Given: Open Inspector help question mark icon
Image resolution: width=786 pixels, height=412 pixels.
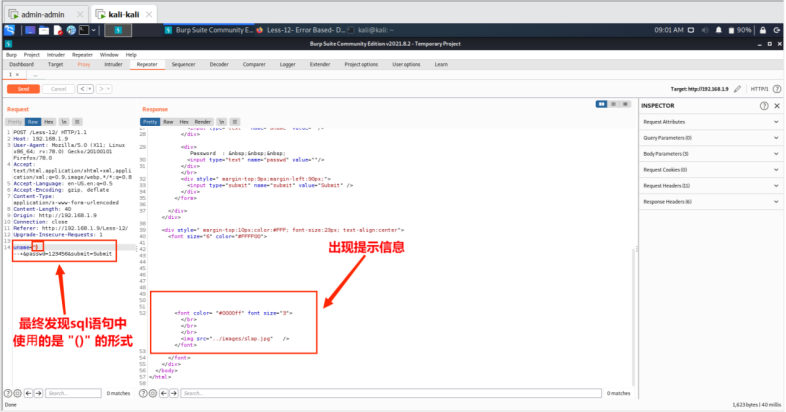Looking at the screenshot, I should (x=763, y=106).
